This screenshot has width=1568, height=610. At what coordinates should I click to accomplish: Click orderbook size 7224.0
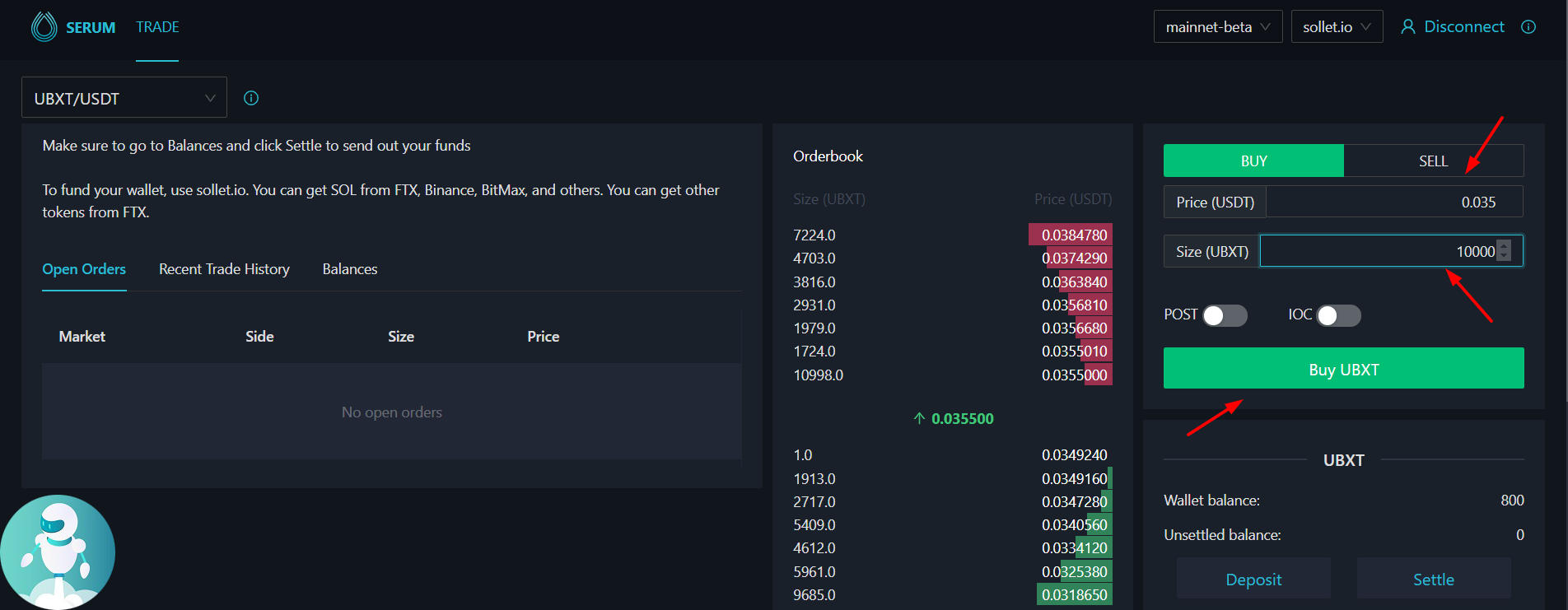pos(814,235)
